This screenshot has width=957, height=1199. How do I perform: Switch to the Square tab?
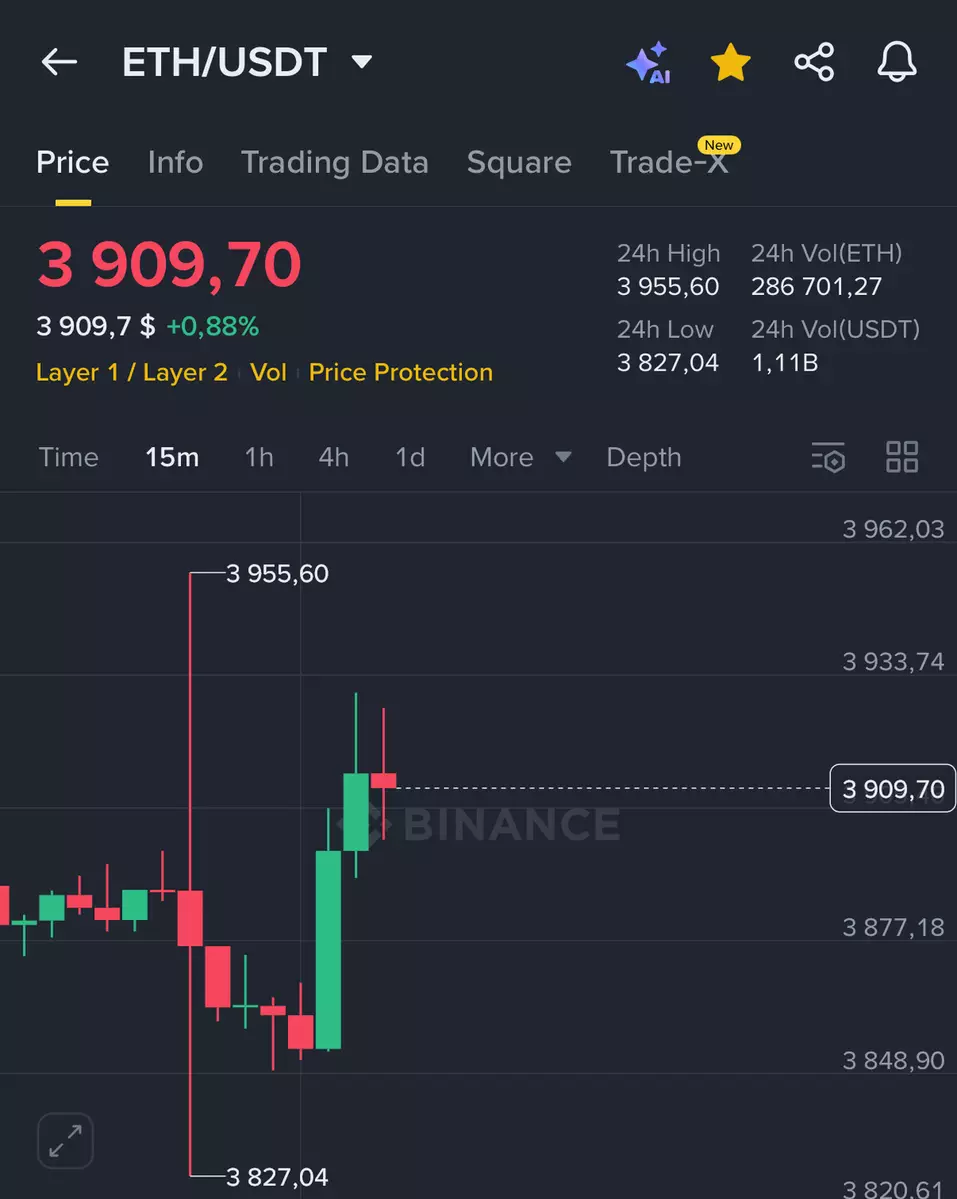click(519, 163)
